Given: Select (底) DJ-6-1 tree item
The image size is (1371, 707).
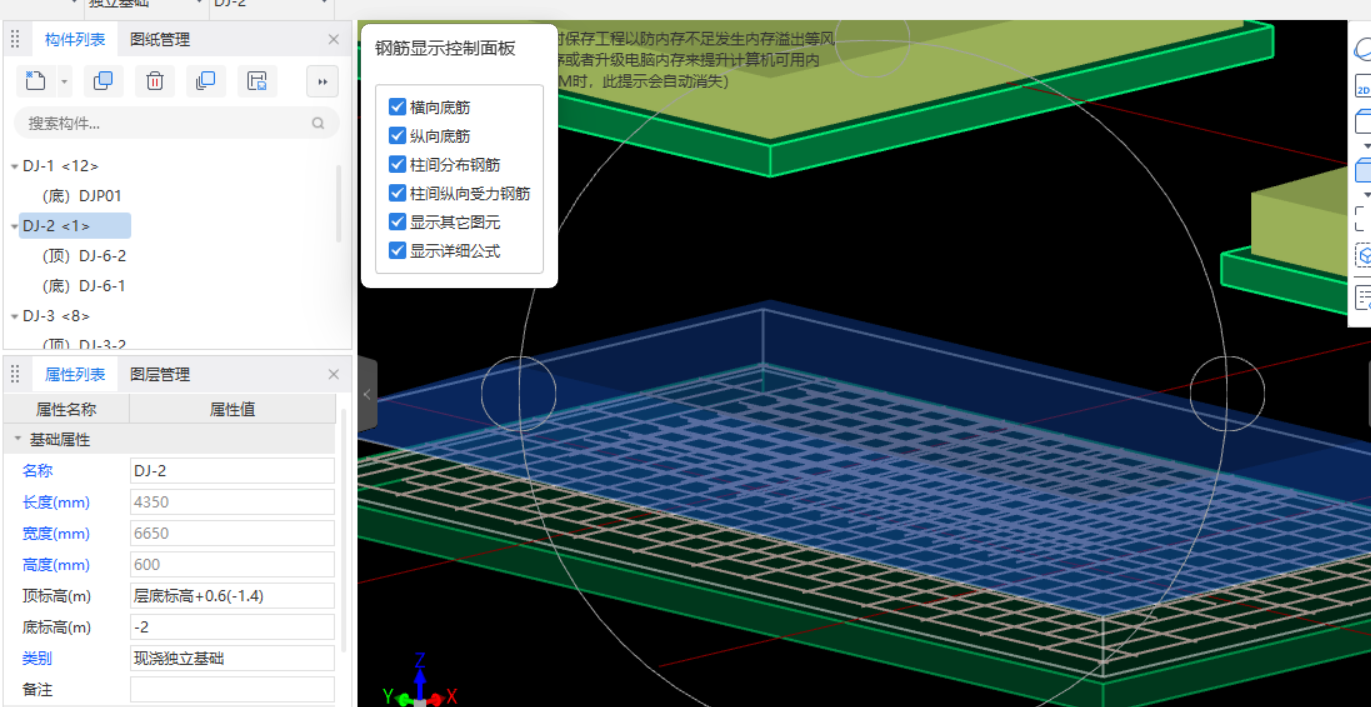Looking at the screenshot, I should pyautogui.click(x=84, y=286).
